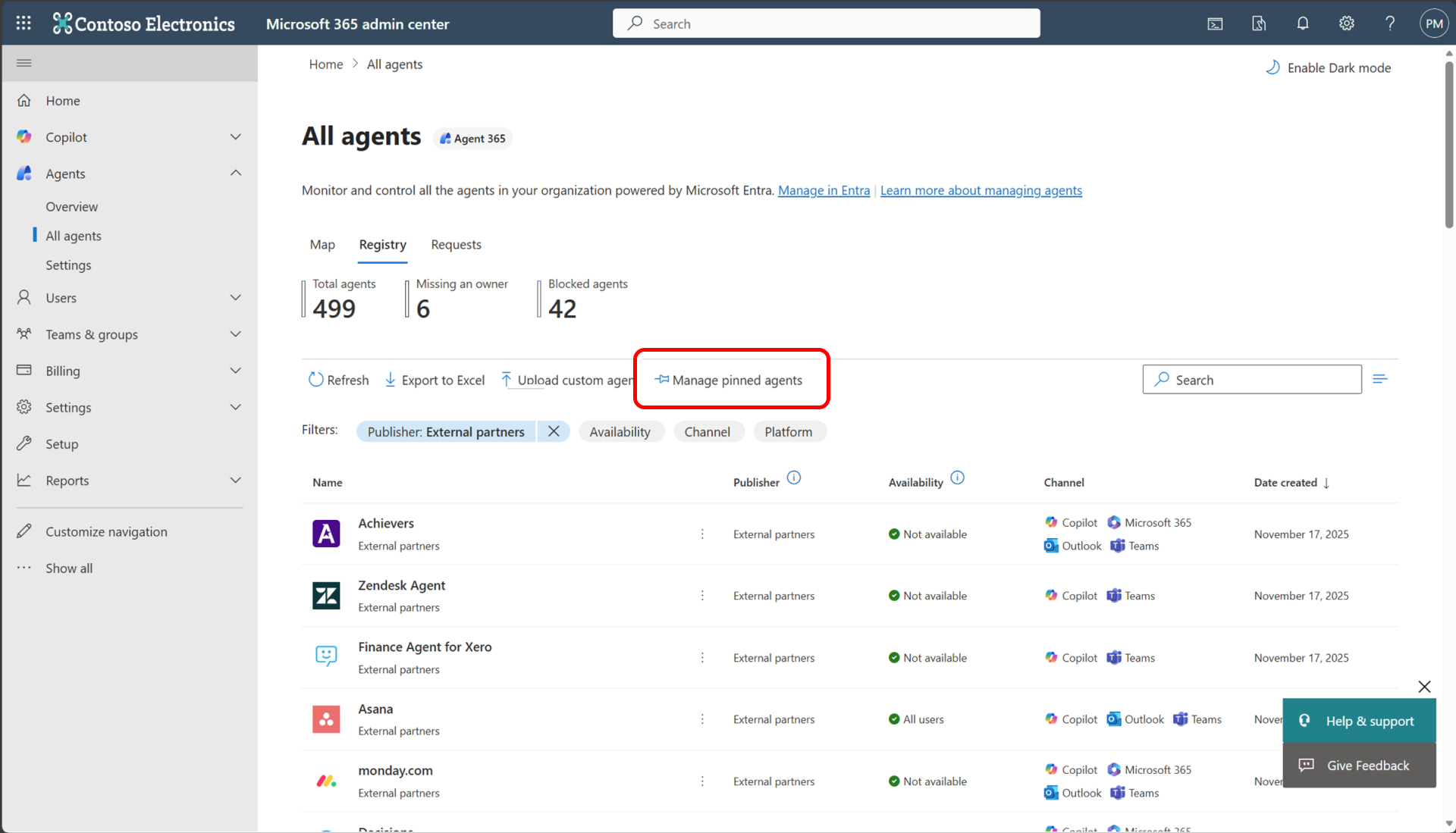Click the filter lines icon beside Search

[x=1379, y=379]
